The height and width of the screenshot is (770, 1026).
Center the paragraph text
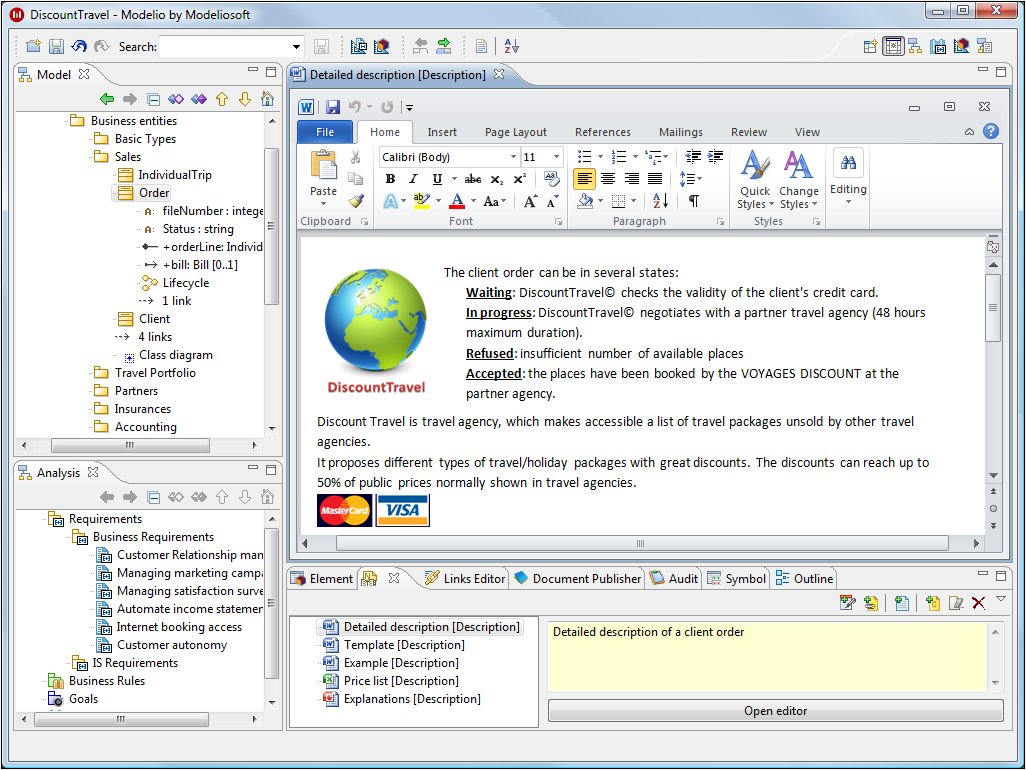coord(608,178)
